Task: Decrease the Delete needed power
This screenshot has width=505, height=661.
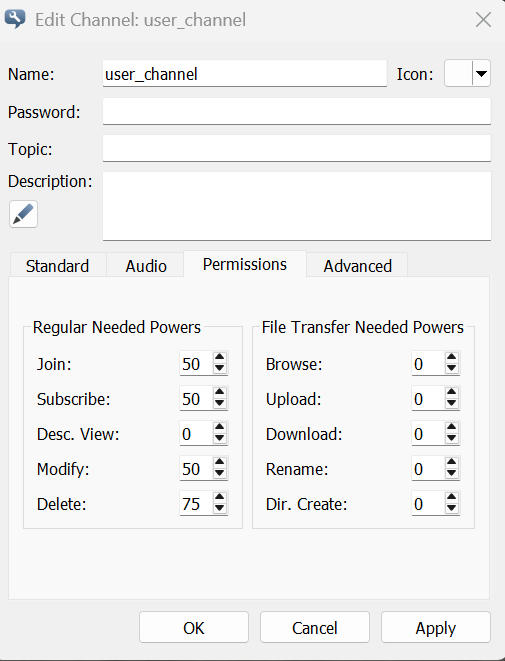Action: click(219, 508)
